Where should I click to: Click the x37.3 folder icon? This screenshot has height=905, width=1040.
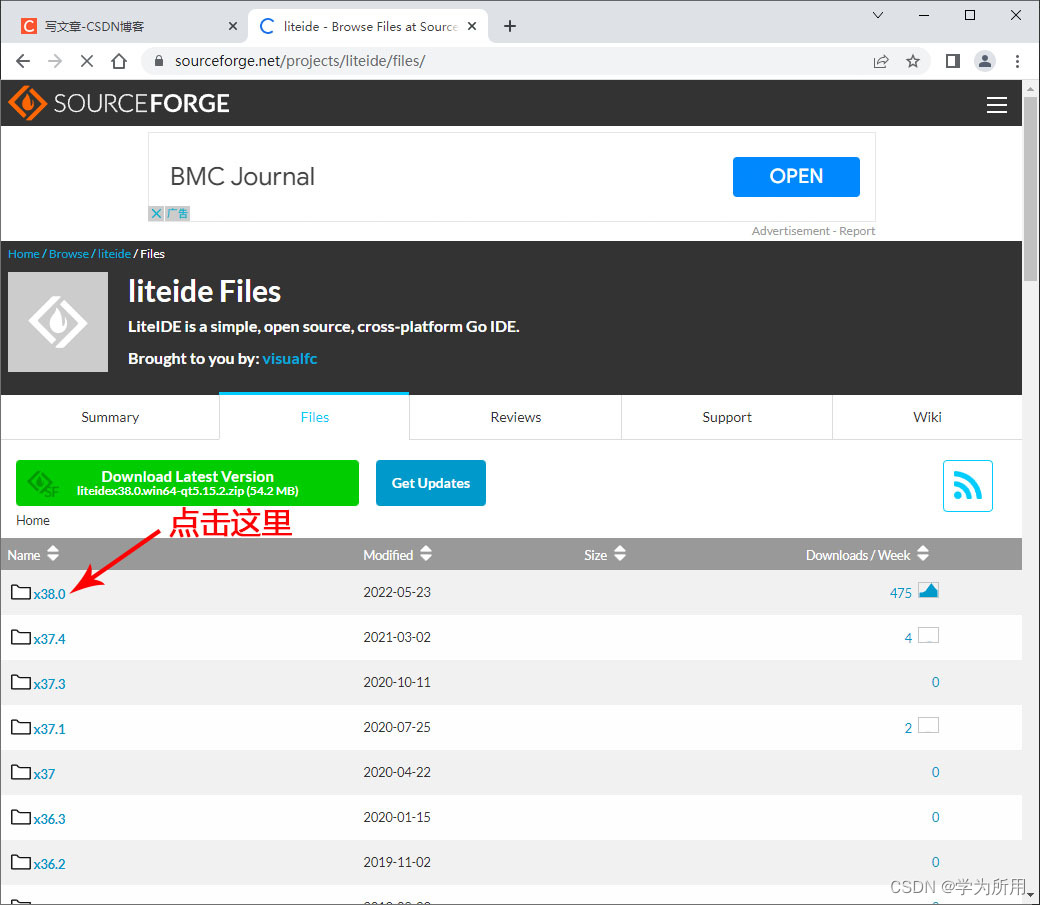[x=21, y=682]
